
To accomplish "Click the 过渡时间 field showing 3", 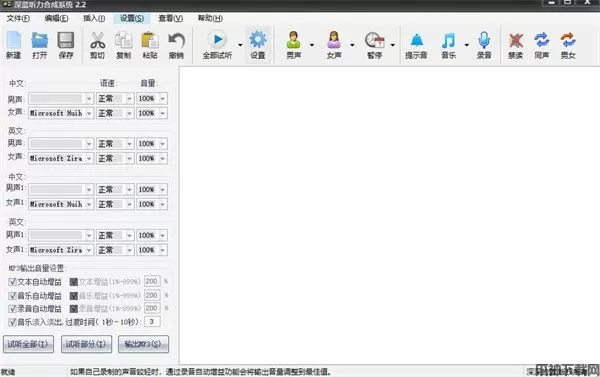I will tap(152, 322).
